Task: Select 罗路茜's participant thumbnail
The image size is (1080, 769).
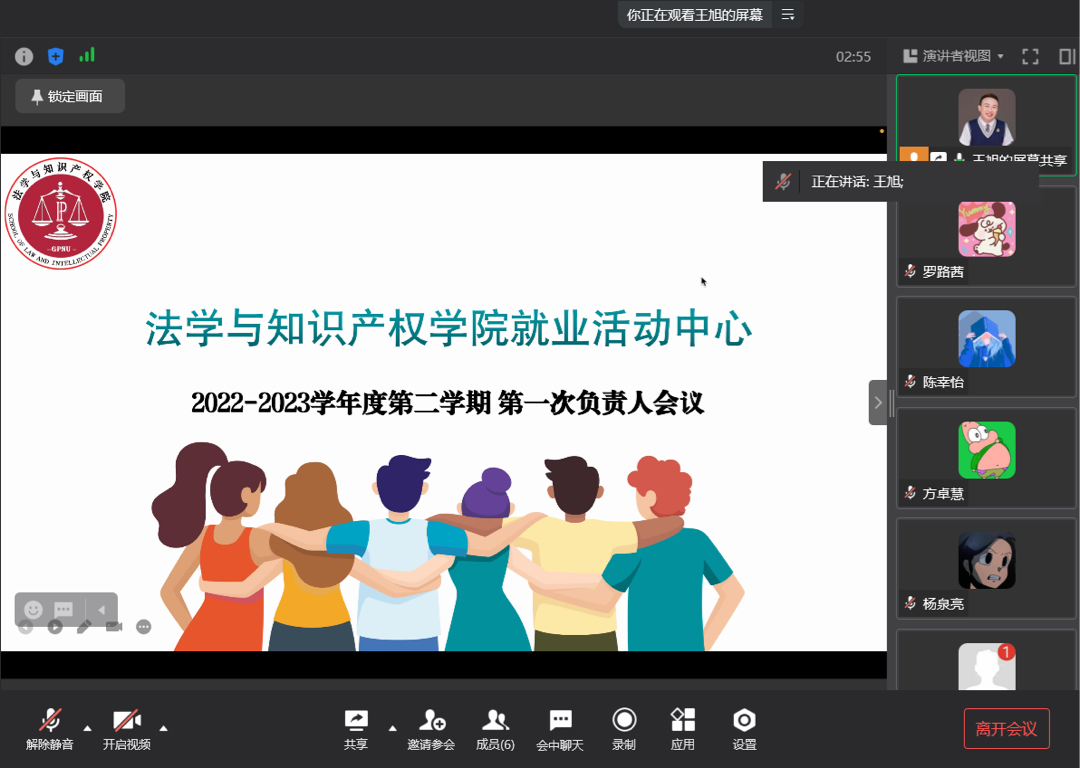Action: point(986,236)
